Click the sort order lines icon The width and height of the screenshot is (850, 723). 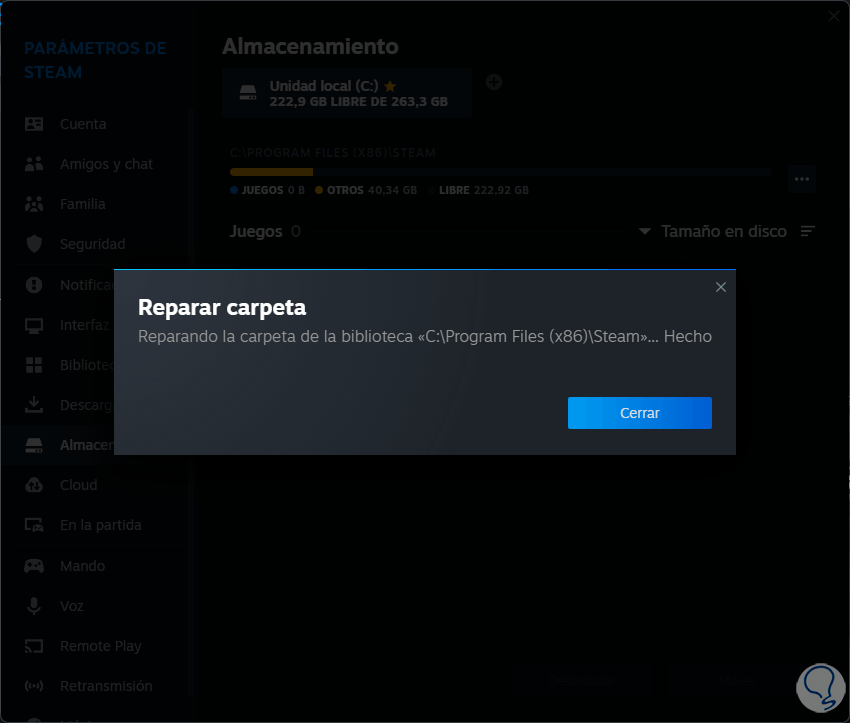(808, 231)
